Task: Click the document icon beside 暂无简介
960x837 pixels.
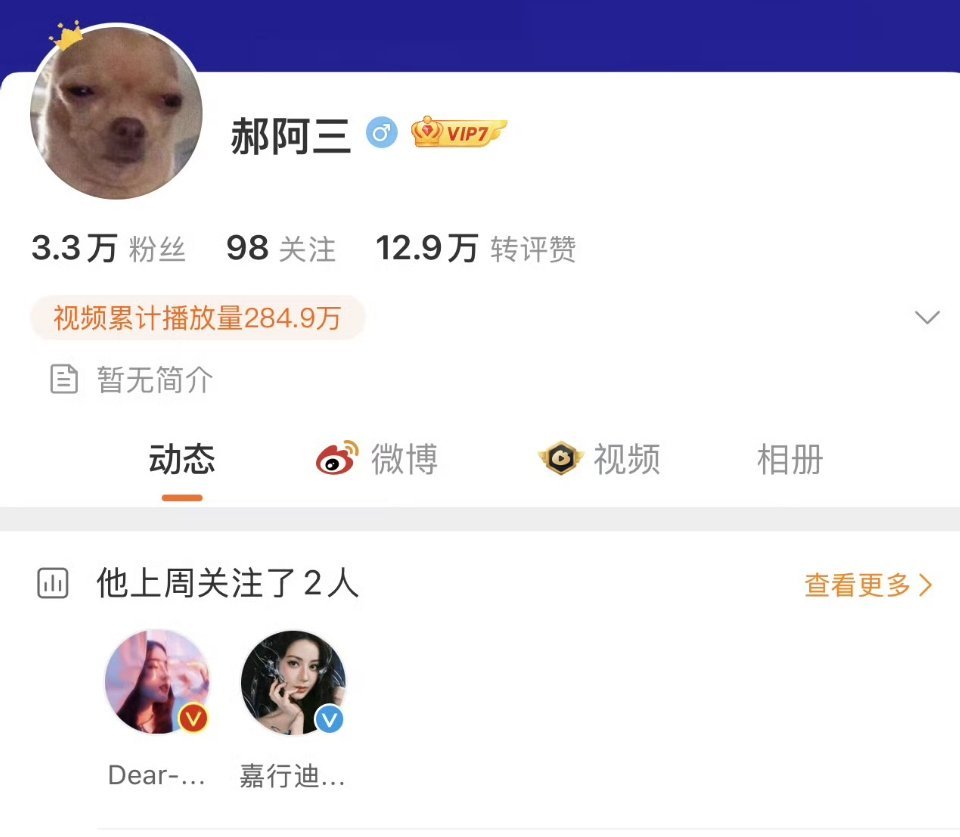Action: tap(64, 379)
